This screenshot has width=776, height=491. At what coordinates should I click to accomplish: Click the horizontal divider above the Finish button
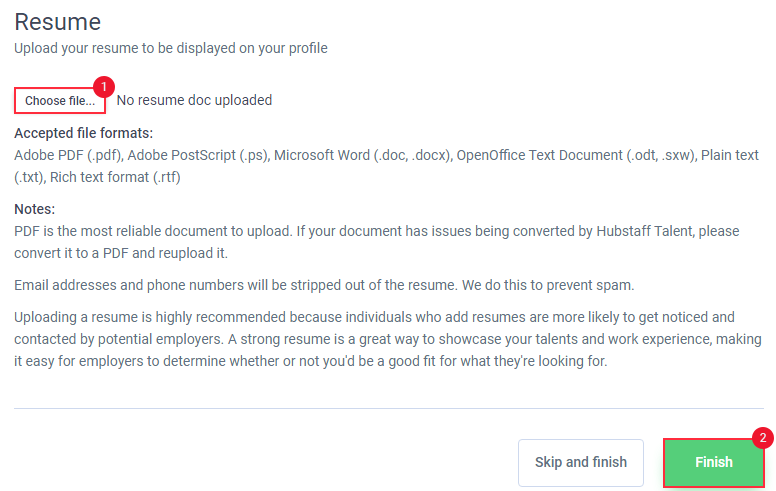tap(388, 408)
